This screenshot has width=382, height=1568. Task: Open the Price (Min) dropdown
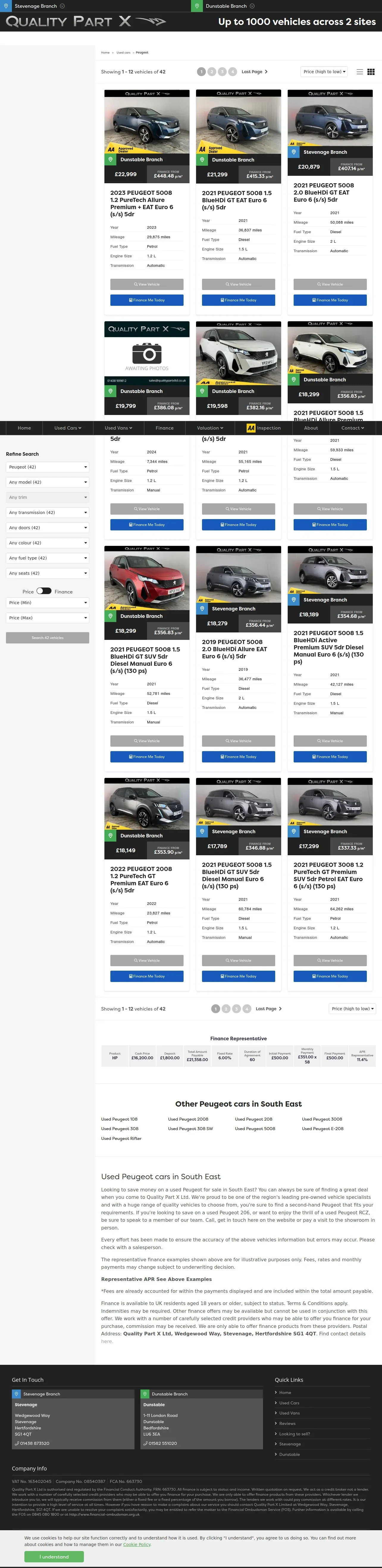tap(47, 603)
